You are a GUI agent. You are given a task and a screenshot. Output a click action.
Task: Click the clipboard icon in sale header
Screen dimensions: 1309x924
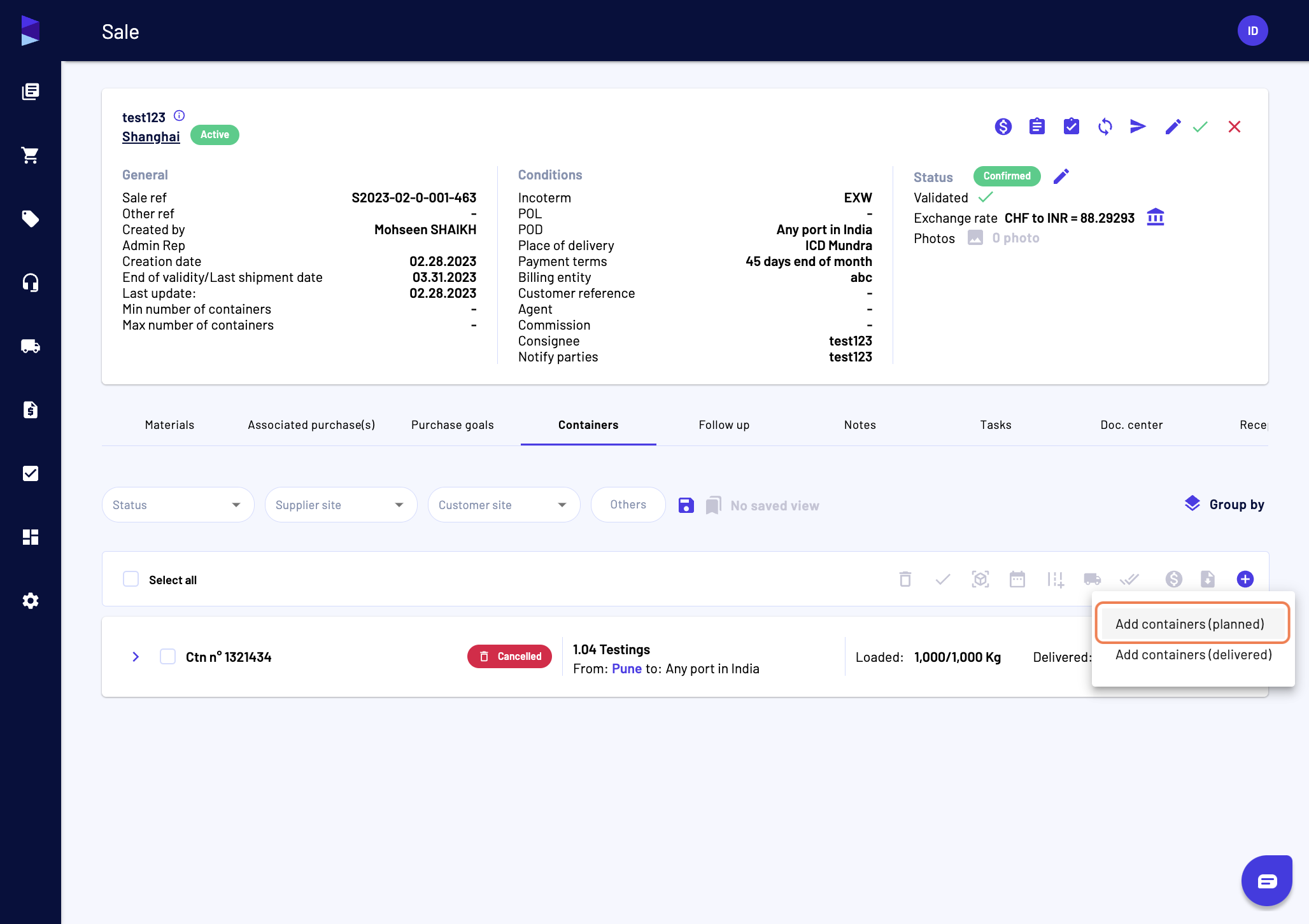click(1037, 127)
